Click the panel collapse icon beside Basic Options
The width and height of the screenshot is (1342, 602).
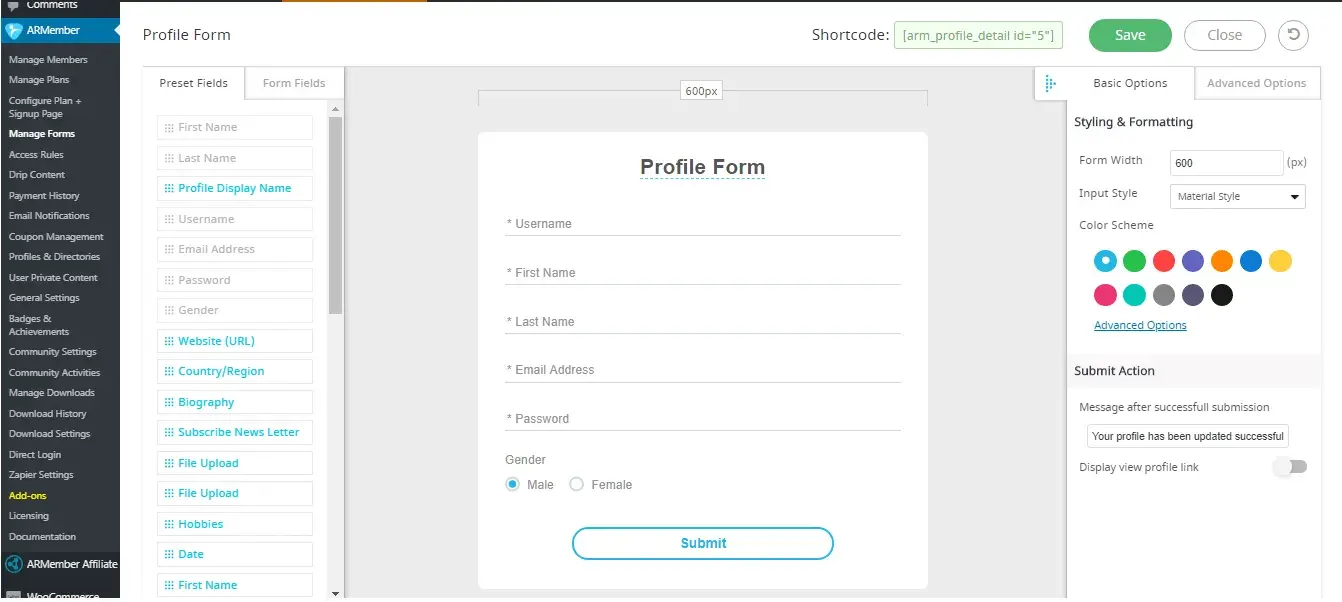pos(1050,84)
